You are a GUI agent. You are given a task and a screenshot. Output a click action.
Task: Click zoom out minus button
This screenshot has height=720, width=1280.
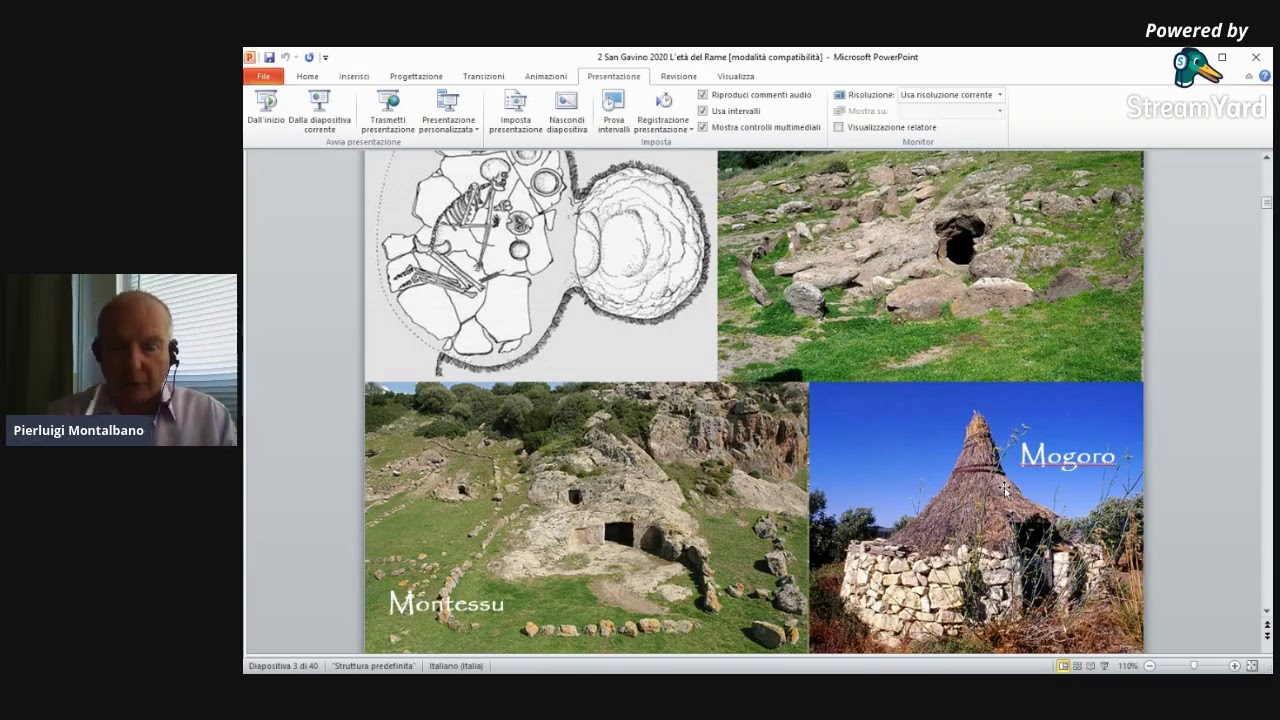click(1149, 666)
